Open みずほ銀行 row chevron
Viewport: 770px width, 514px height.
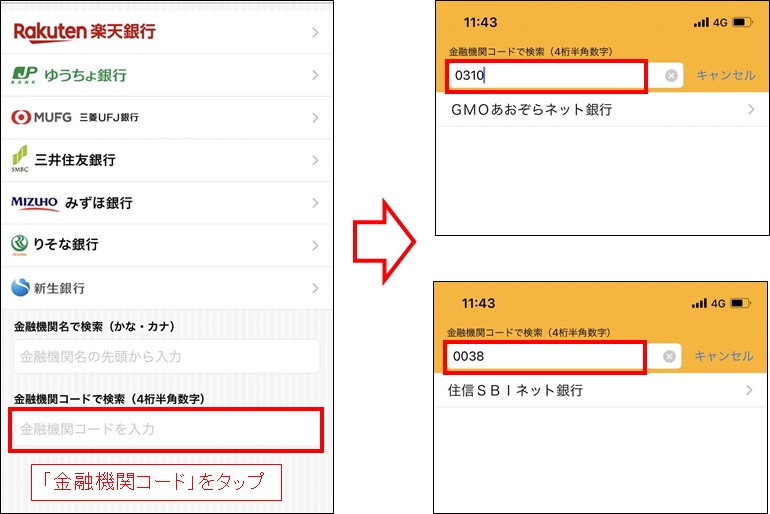(315, 203)
